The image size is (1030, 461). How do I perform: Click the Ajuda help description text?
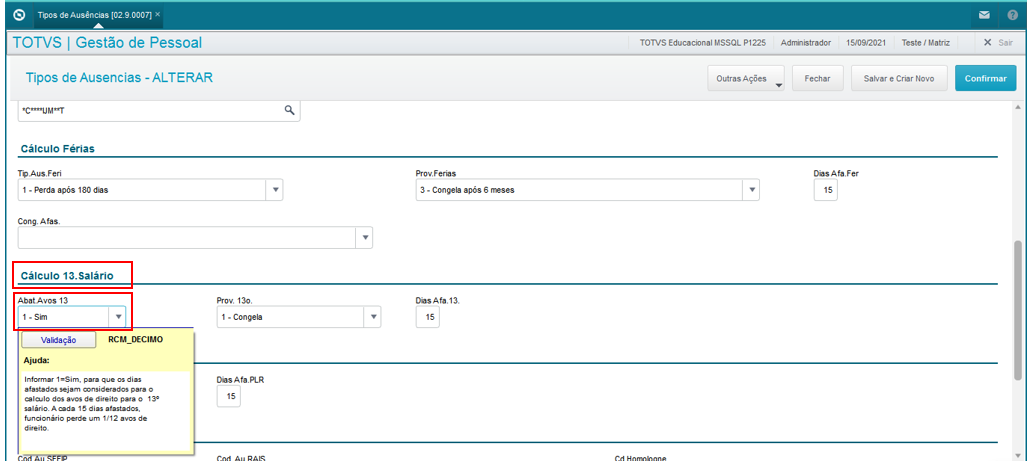pyautogui.click(x=92, y=403)
